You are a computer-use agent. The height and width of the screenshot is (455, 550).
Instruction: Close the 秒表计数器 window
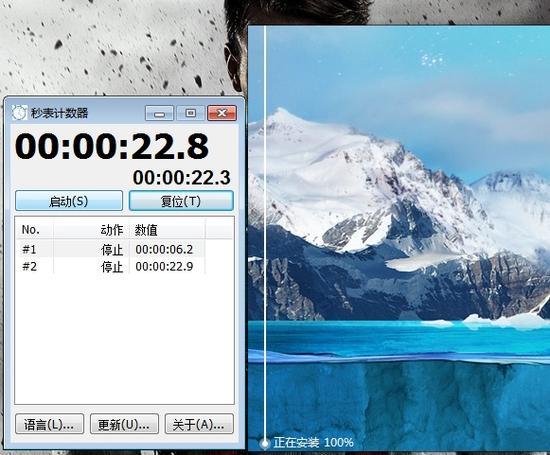point(222,113)
